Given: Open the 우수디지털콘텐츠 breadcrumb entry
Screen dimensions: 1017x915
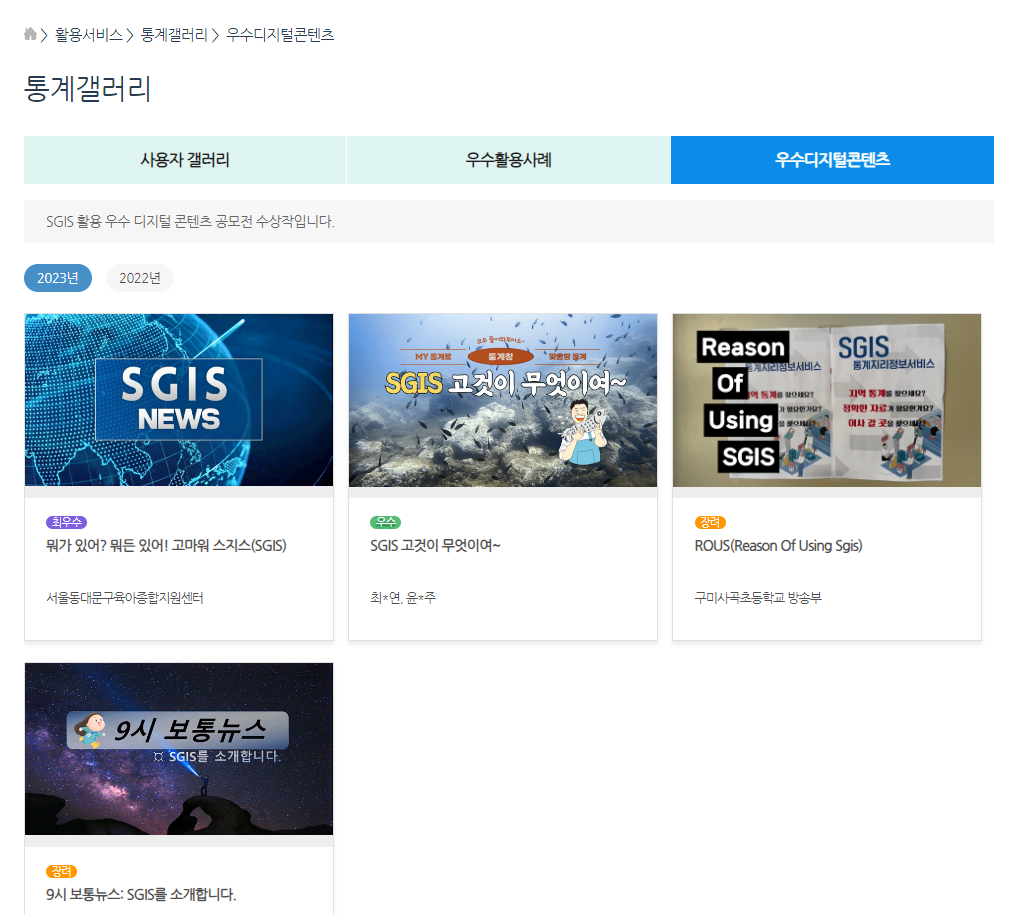Looking at the screenshot, I should (281, 34).
